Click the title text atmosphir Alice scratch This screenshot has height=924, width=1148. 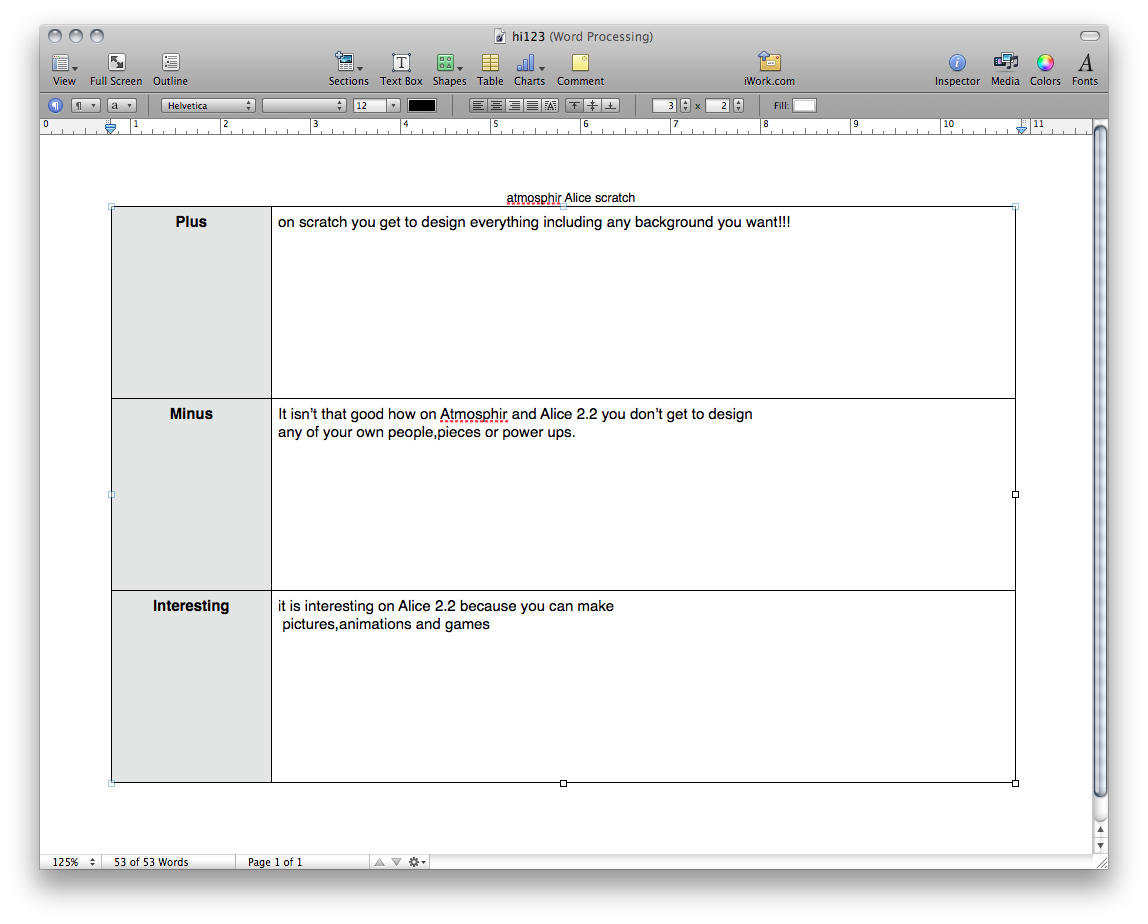point(570,198)
